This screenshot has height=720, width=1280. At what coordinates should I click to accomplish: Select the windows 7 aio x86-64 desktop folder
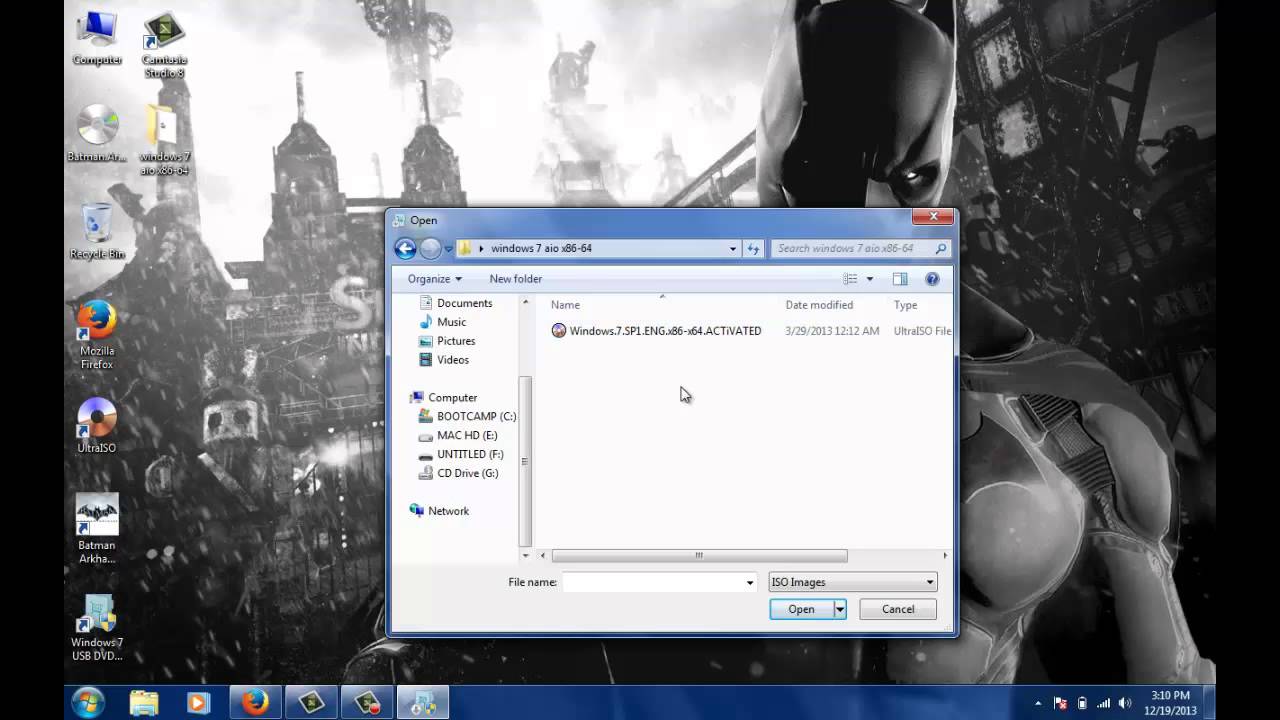(164, 140)
